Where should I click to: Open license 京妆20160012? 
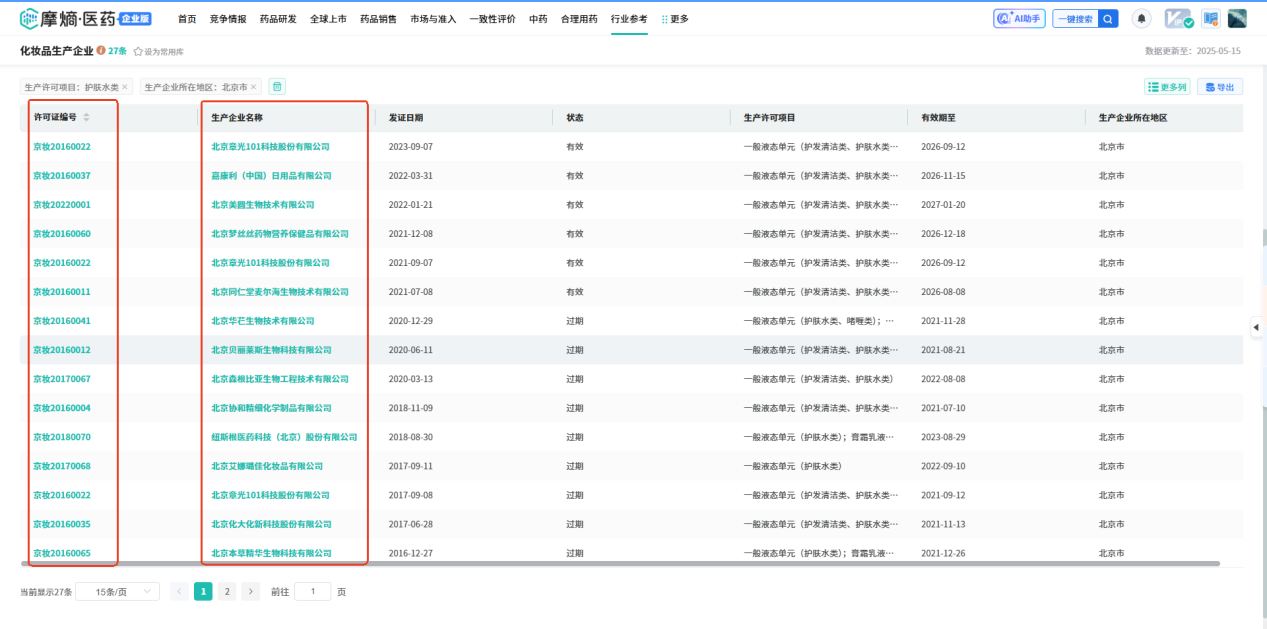pos(62,350)
